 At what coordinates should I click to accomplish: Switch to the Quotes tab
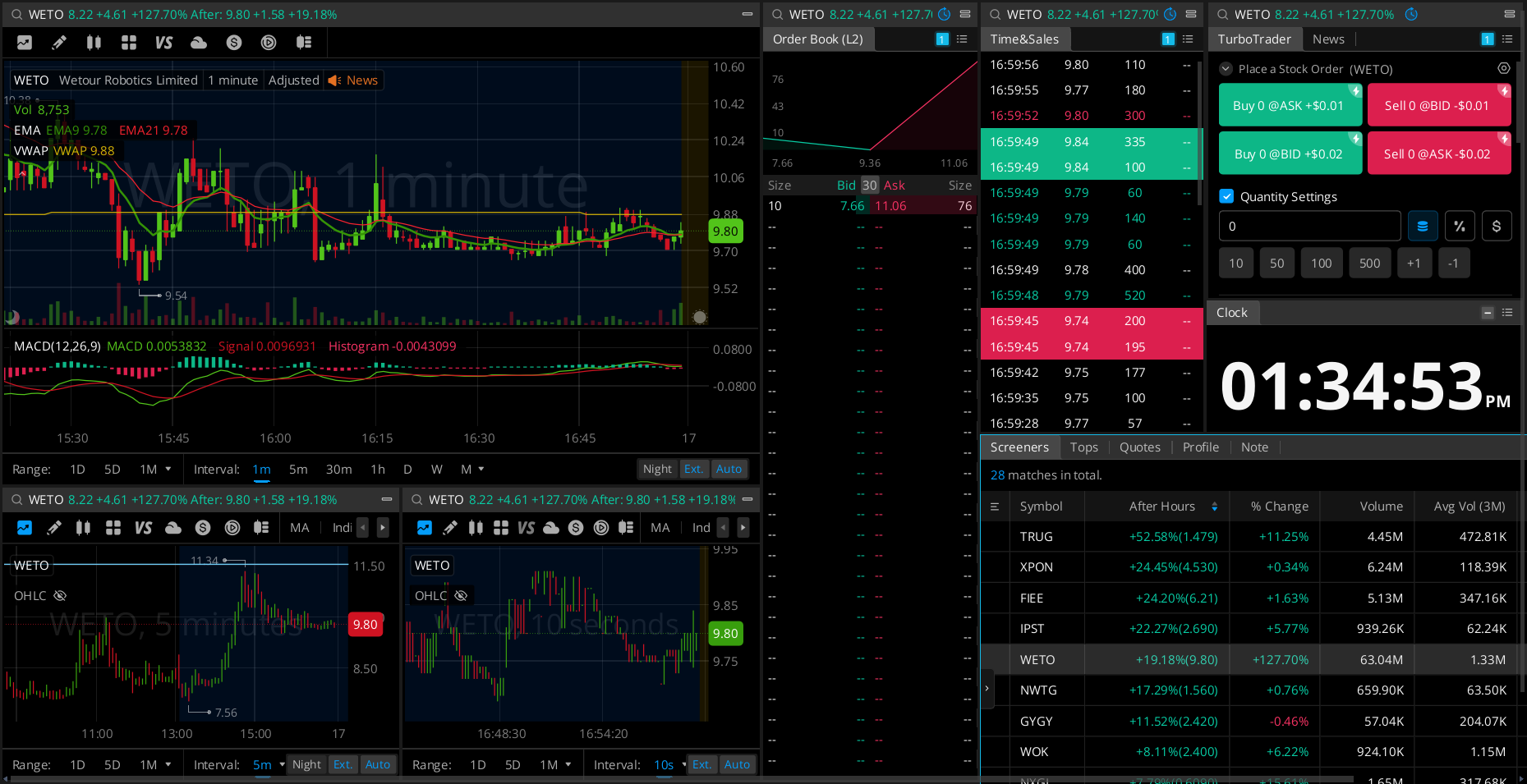[1140, 447]
